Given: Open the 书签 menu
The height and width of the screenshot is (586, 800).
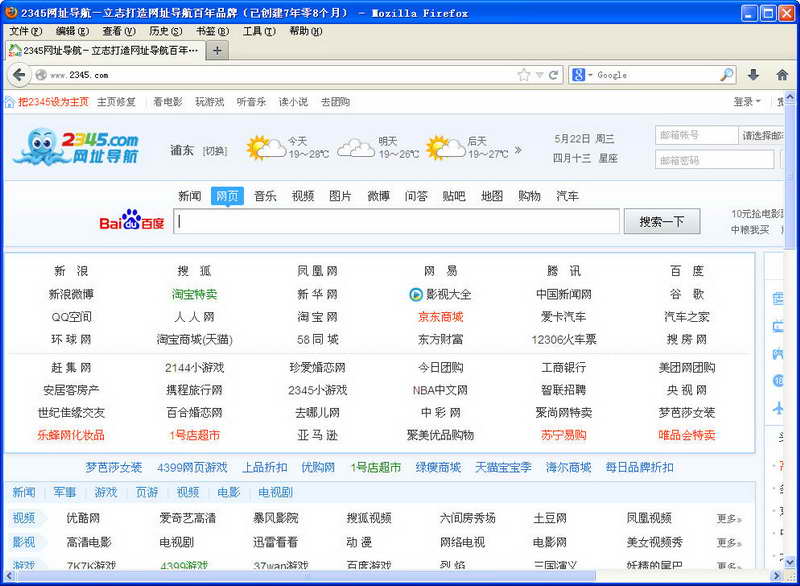Looking at the screenshot, I should click(213, 31).
